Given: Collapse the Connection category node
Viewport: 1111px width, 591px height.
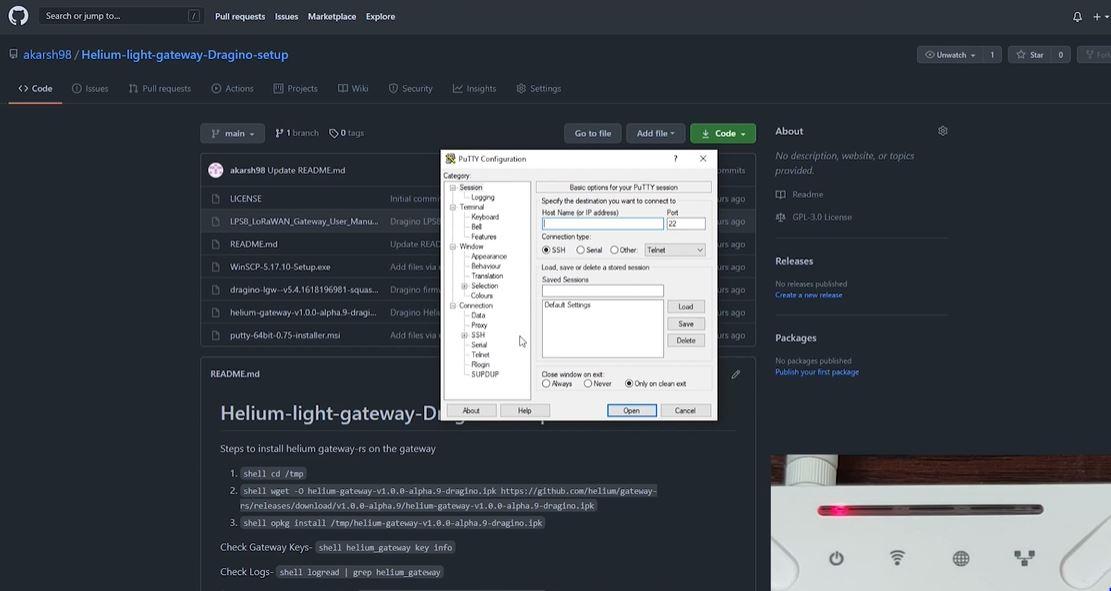Looking at the screenshot, I should point(453,305).
